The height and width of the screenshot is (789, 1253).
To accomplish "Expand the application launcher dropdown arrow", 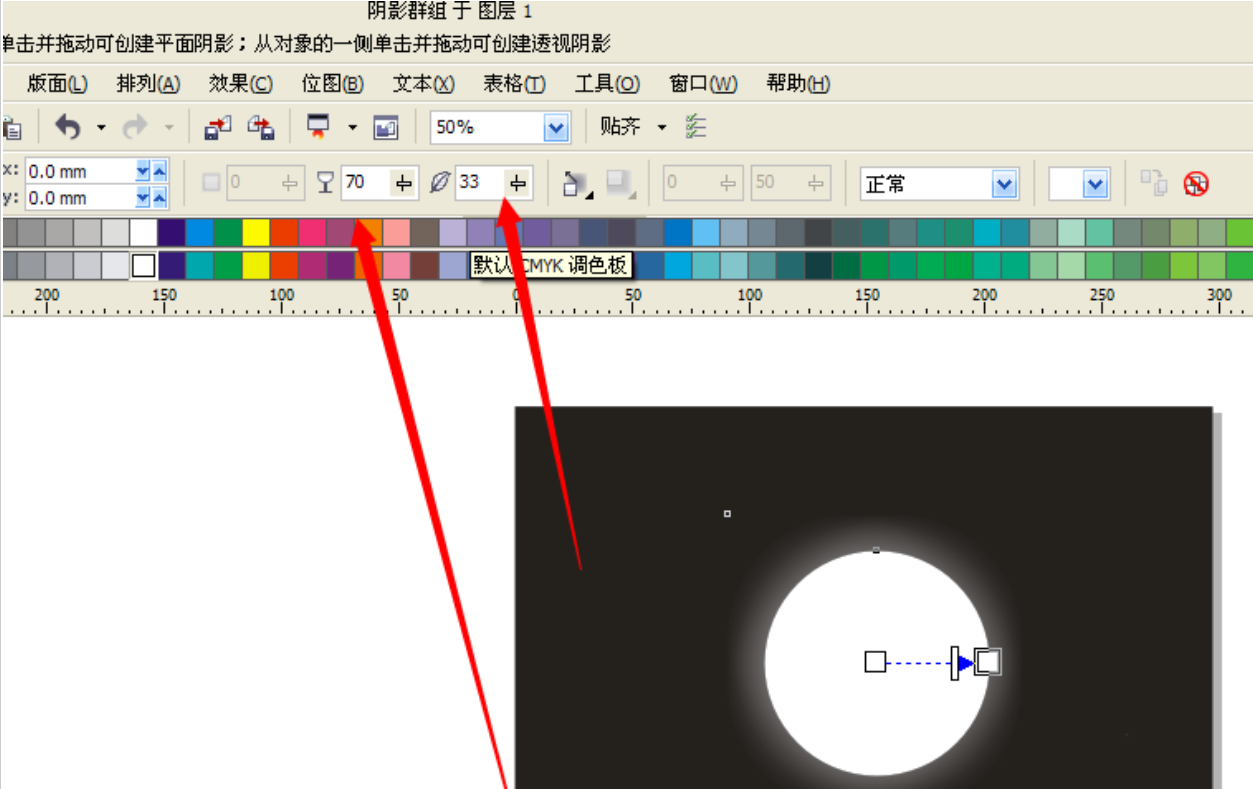I will (352, 128).
